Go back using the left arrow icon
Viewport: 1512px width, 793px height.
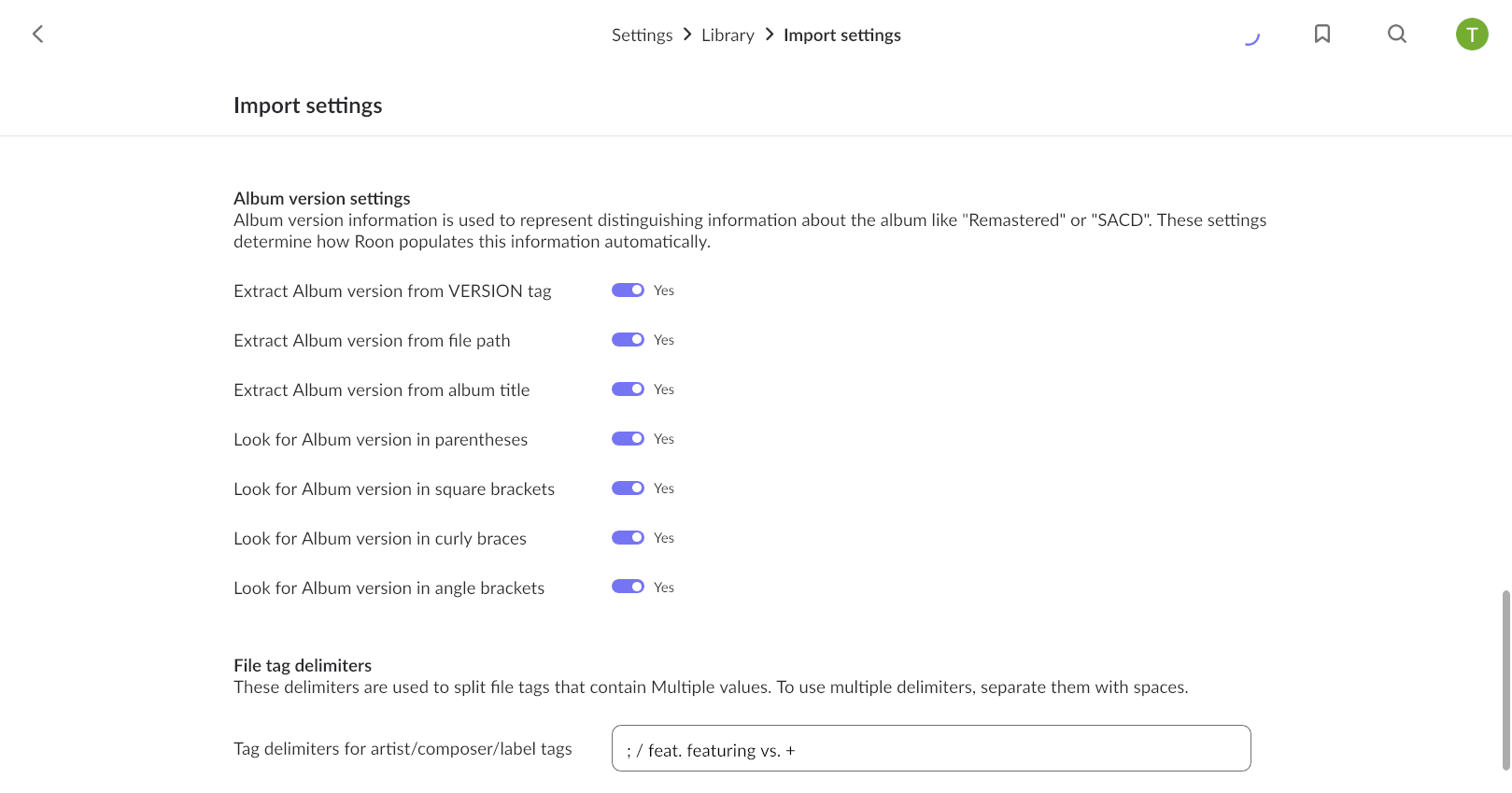(x=38, y=35)
